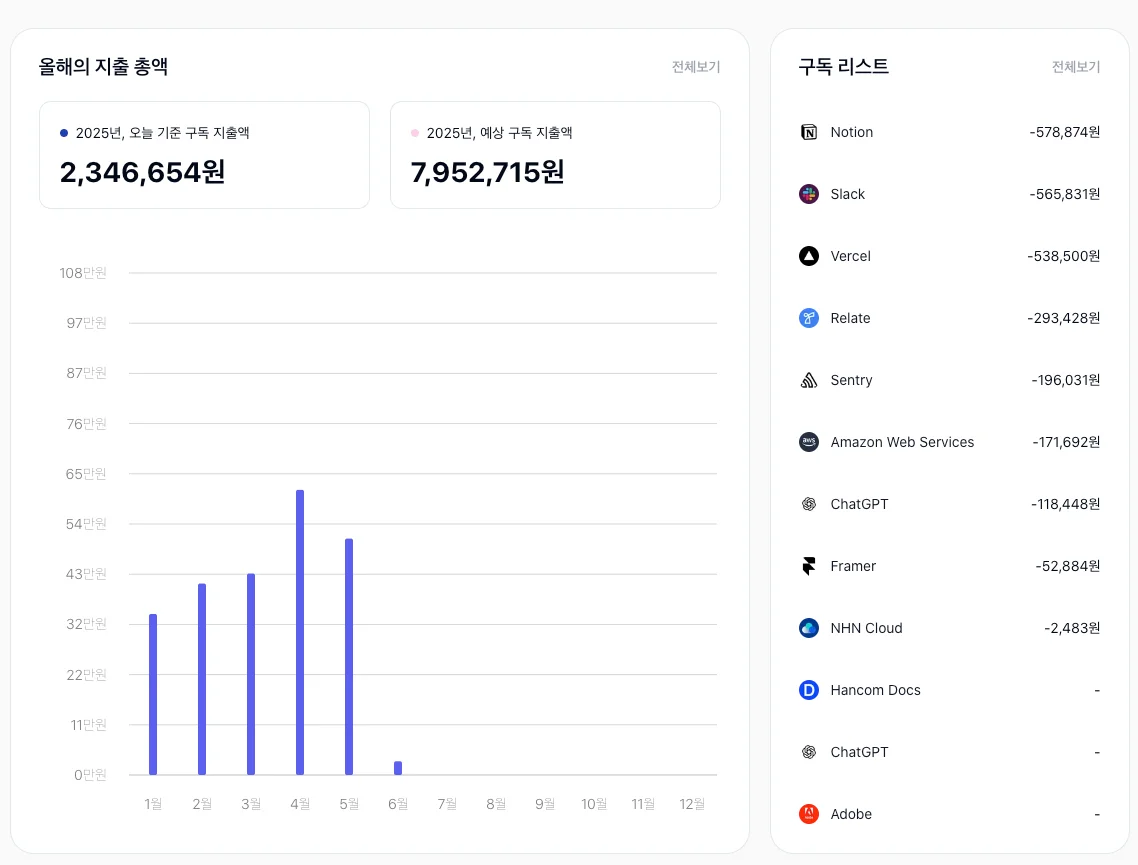Click the Hancom Docs icon
1138x865 pixels.
click(x=809, y=690)
